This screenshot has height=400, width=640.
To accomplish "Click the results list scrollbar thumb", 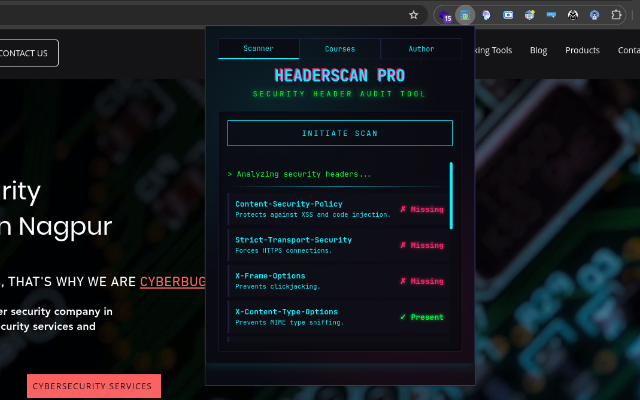I will [451, 196].
